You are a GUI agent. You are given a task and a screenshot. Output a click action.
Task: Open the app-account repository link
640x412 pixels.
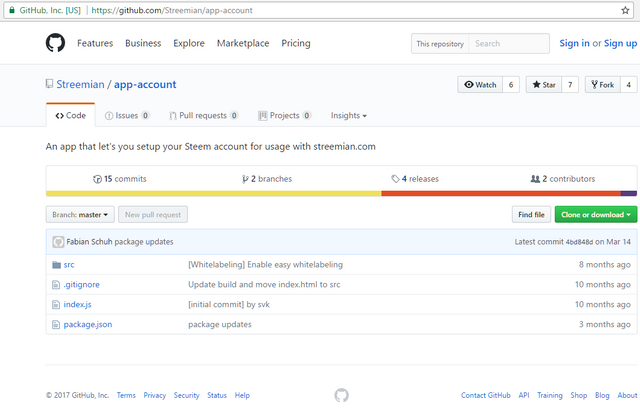[x=145, y=84]
